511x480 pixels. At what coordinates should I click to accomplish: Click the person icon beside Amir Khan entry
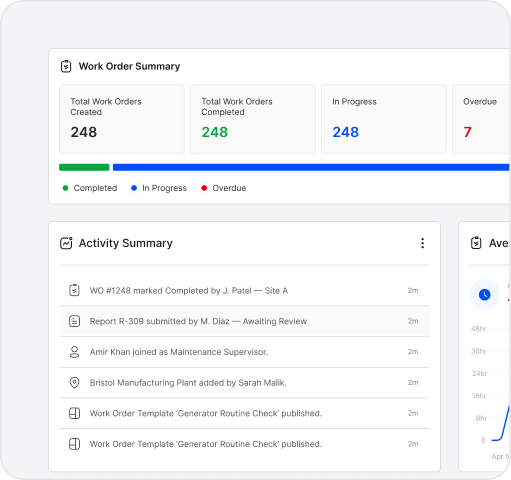pos(74,352)
